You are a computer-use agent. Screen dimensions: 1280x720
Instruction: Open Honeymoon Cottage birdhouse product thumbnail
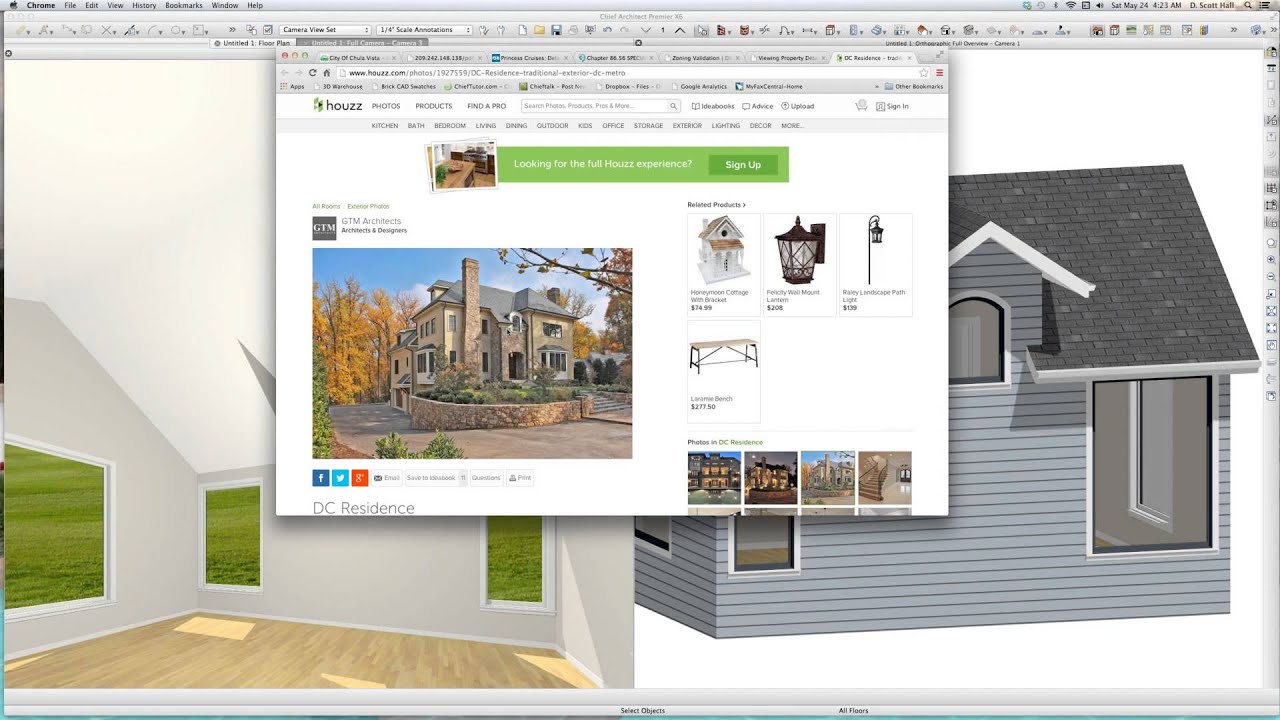pyautogui.click(x=723, y=252)
